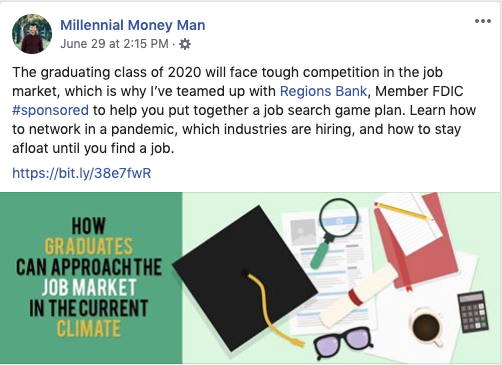Click the white JOB MARKET headline text
This screenshot has width=502, height=365.
click(x=89, y=287)
